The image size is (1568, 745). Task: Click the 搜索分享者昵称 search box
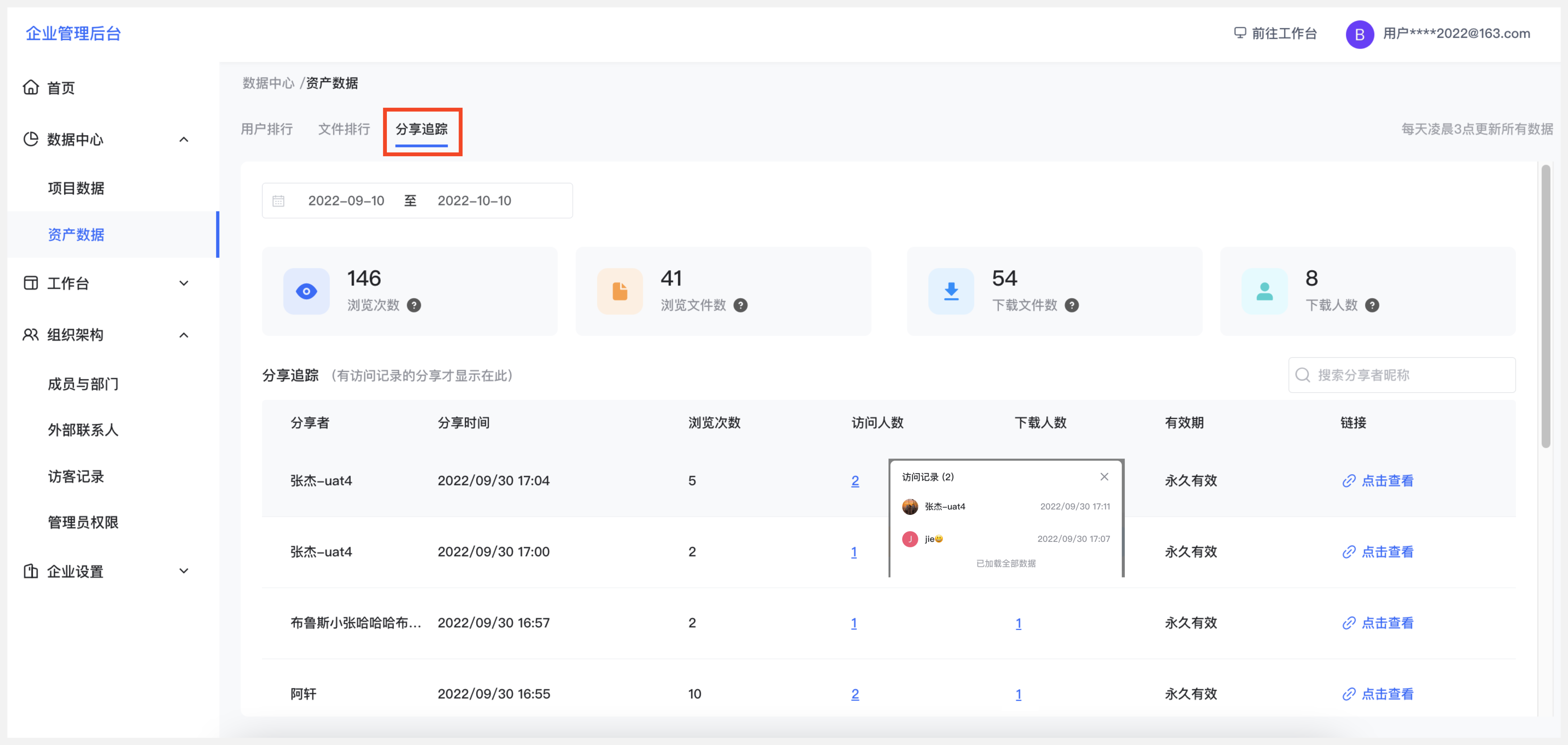(x=1402, y=375)
